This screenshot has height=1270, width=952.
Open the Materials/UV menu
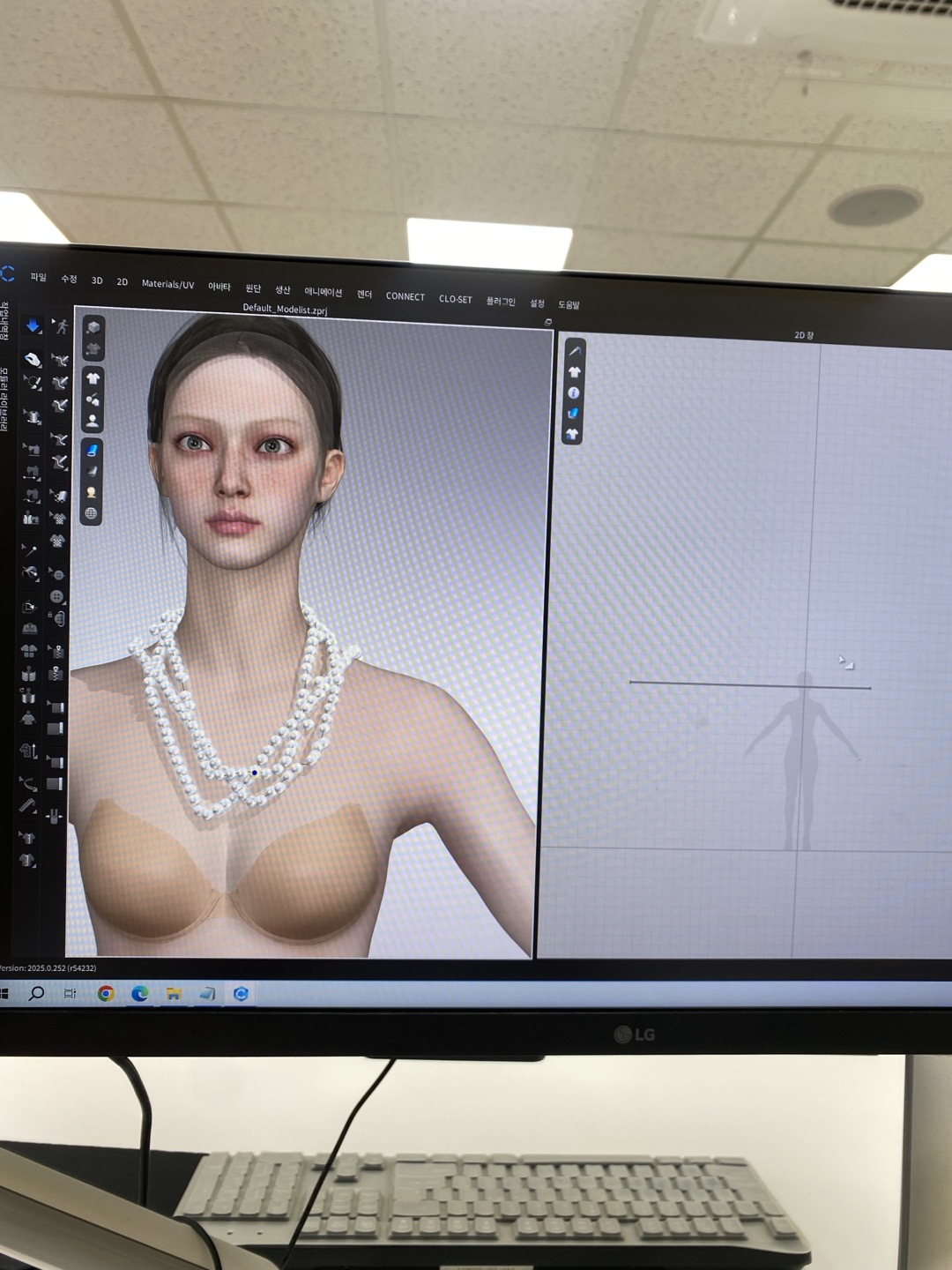[x=167, y=284]
